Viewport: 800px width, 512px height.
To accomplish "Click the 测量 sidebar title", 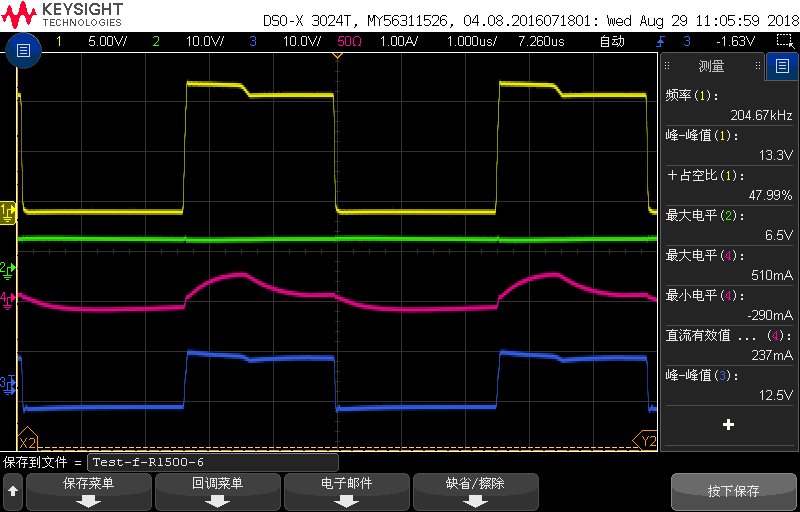I will (711, 66).
